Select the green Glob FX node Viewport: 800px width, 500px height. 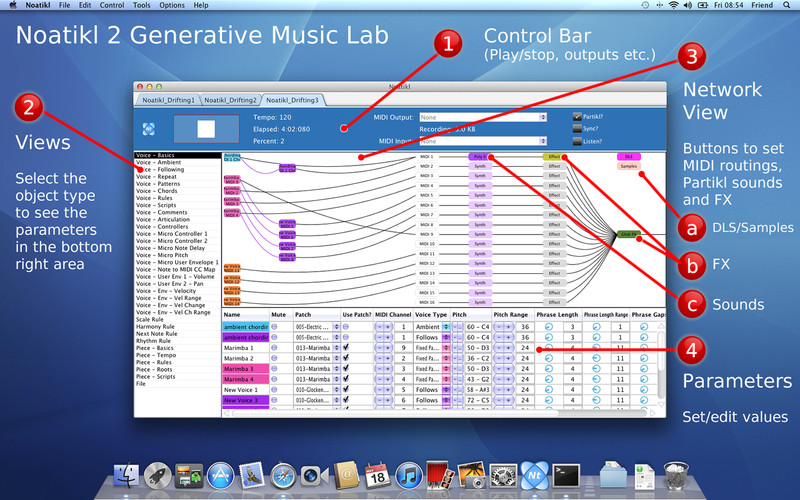point(629,234)
